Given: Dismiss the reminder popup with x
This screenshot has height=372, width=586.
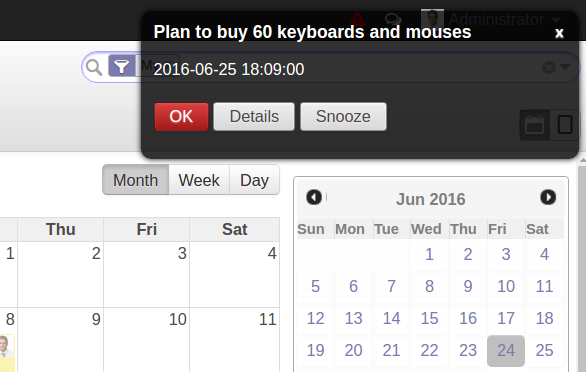Looking at the screenshot, I should coord(559,33).
